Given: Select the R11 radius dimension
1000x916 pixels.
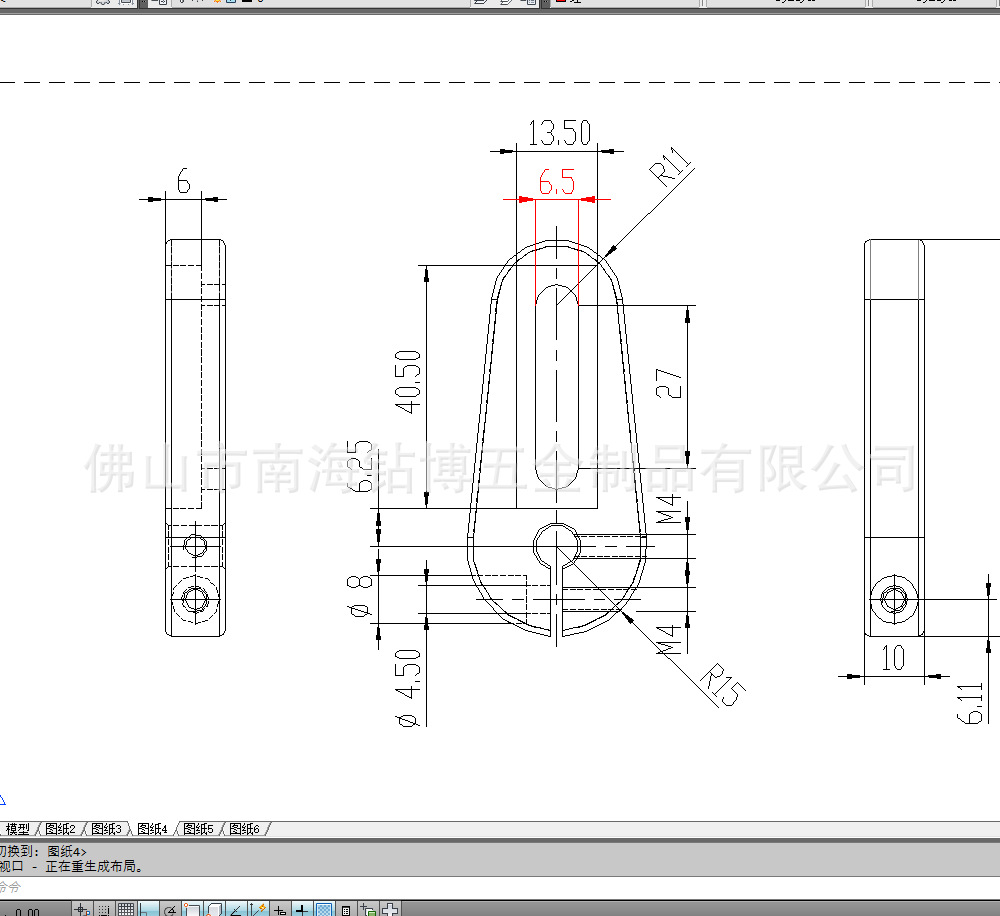Looking at the screenshot, I should (x=670, y=165).
